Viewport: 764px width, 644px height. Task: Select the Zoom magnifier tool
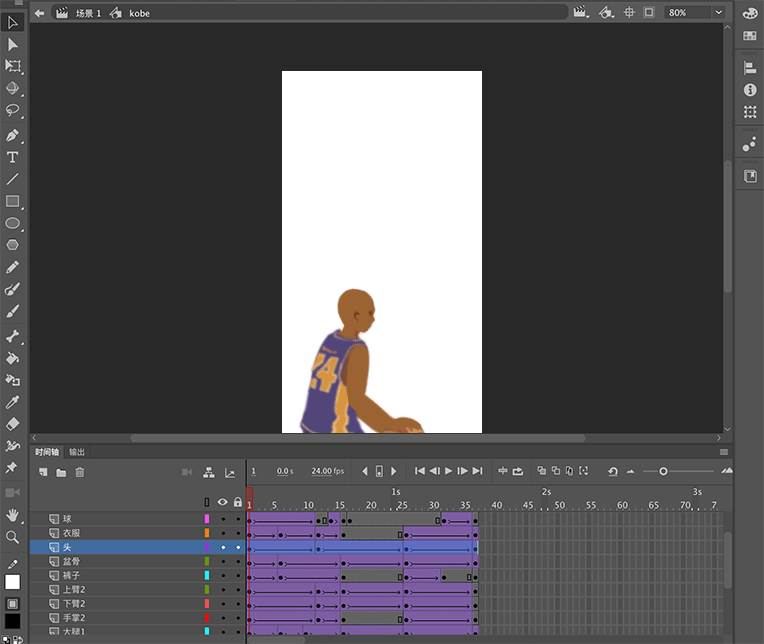13,538
